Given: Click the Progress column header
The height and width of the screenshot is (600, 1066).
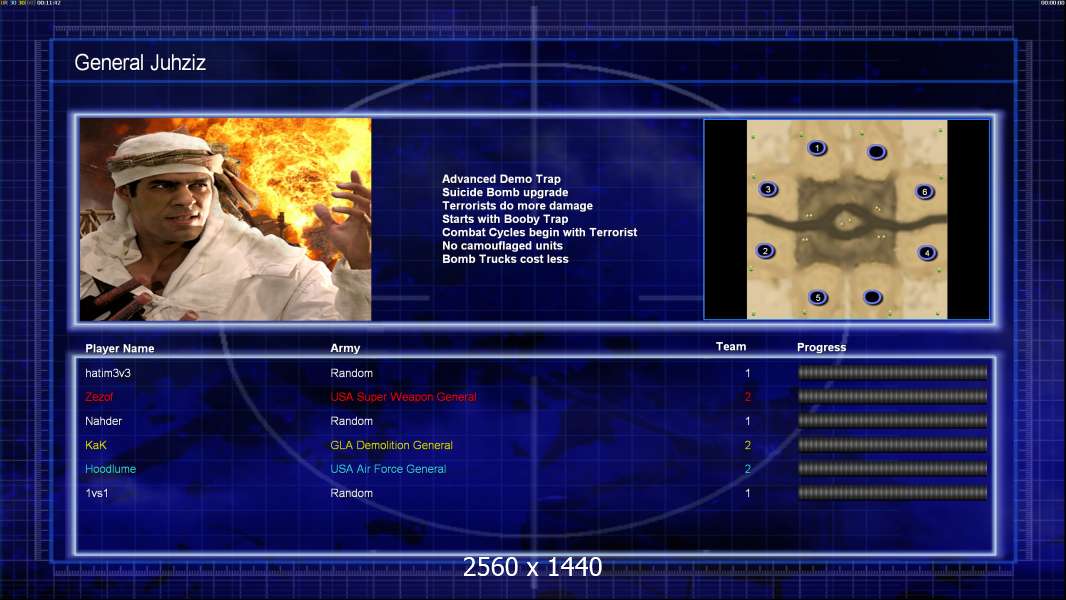Looking at the screenshot, I should click(821, 347).
